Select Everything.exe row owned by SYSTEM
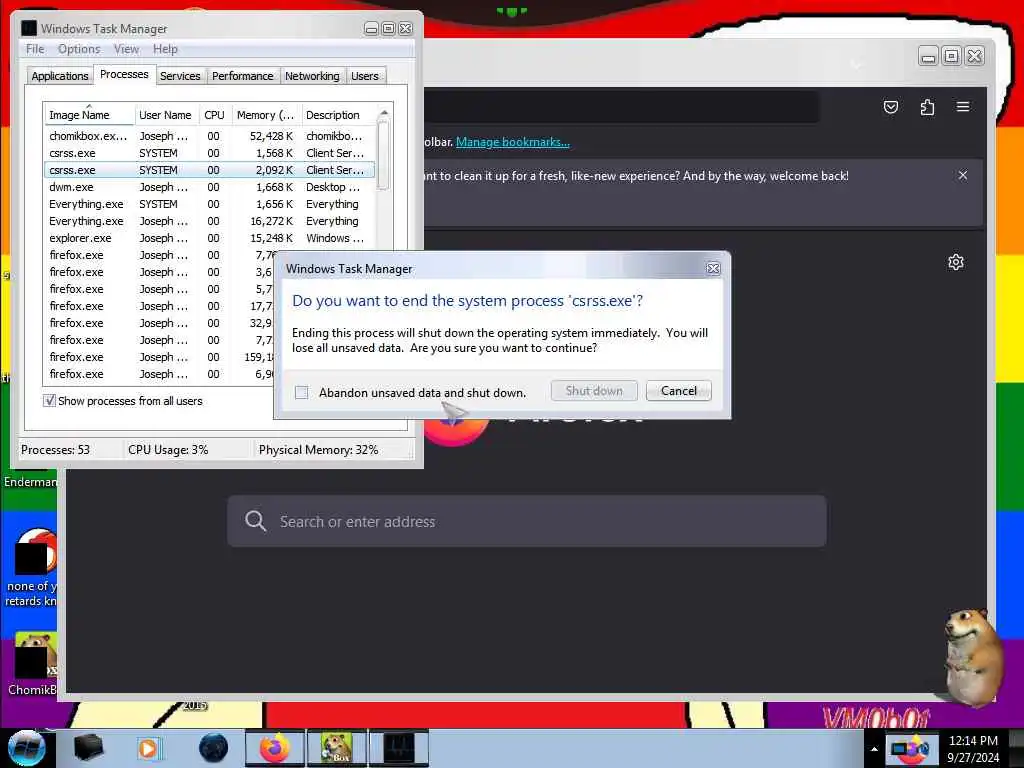This screenshot has width=1024, height=768. (209, 204)
